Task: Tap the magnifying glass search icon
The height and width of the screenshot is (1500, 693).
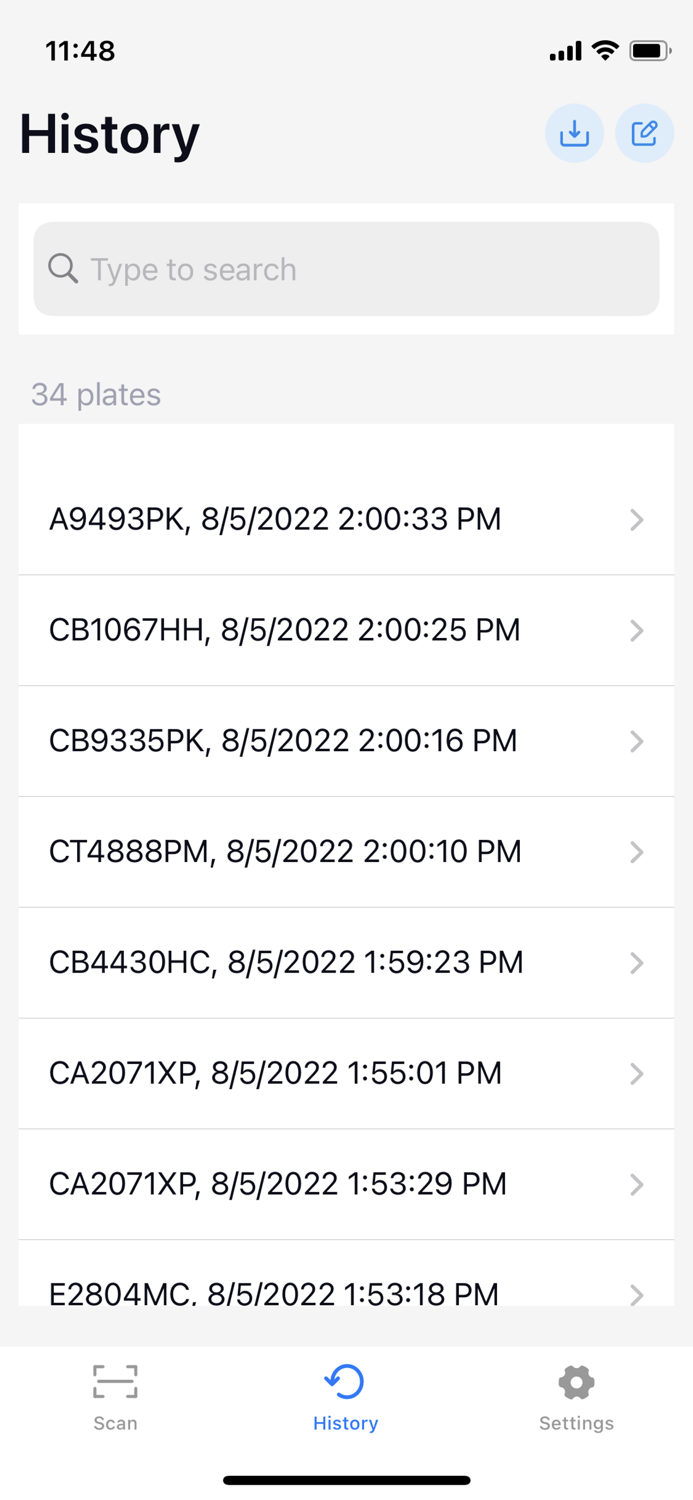Action: point(63,269)
